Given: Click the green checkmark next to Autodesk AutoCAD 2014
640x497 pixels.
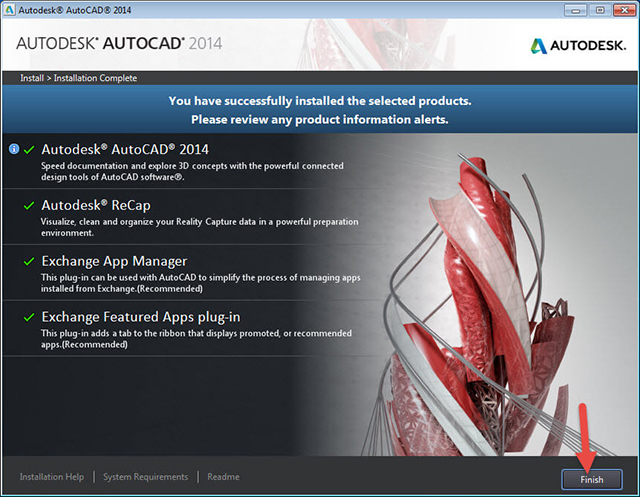Looking at the screenshot, I should coord(29,149).
